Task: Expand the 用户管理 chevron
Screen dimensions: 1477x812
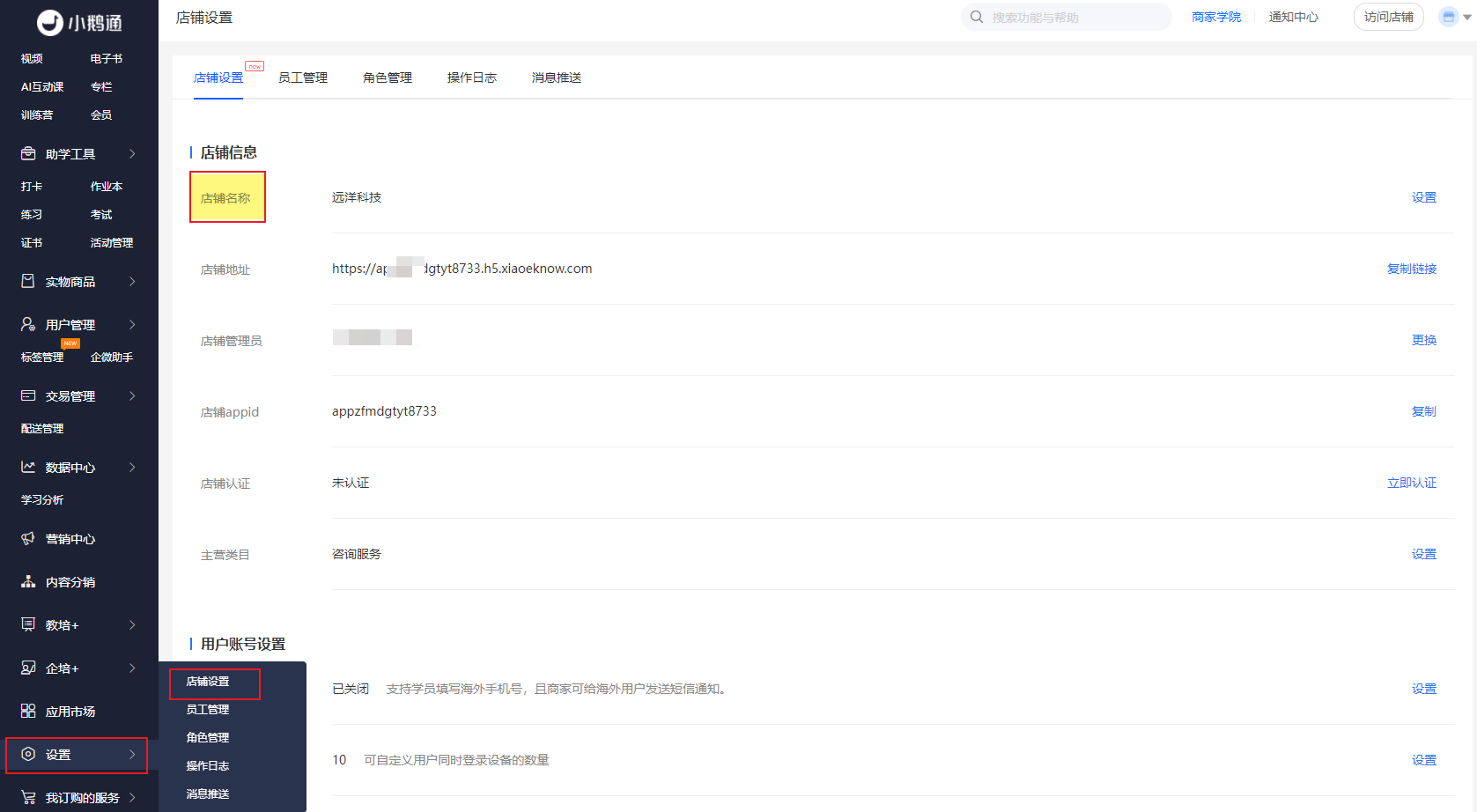Action: click(132, 324)
